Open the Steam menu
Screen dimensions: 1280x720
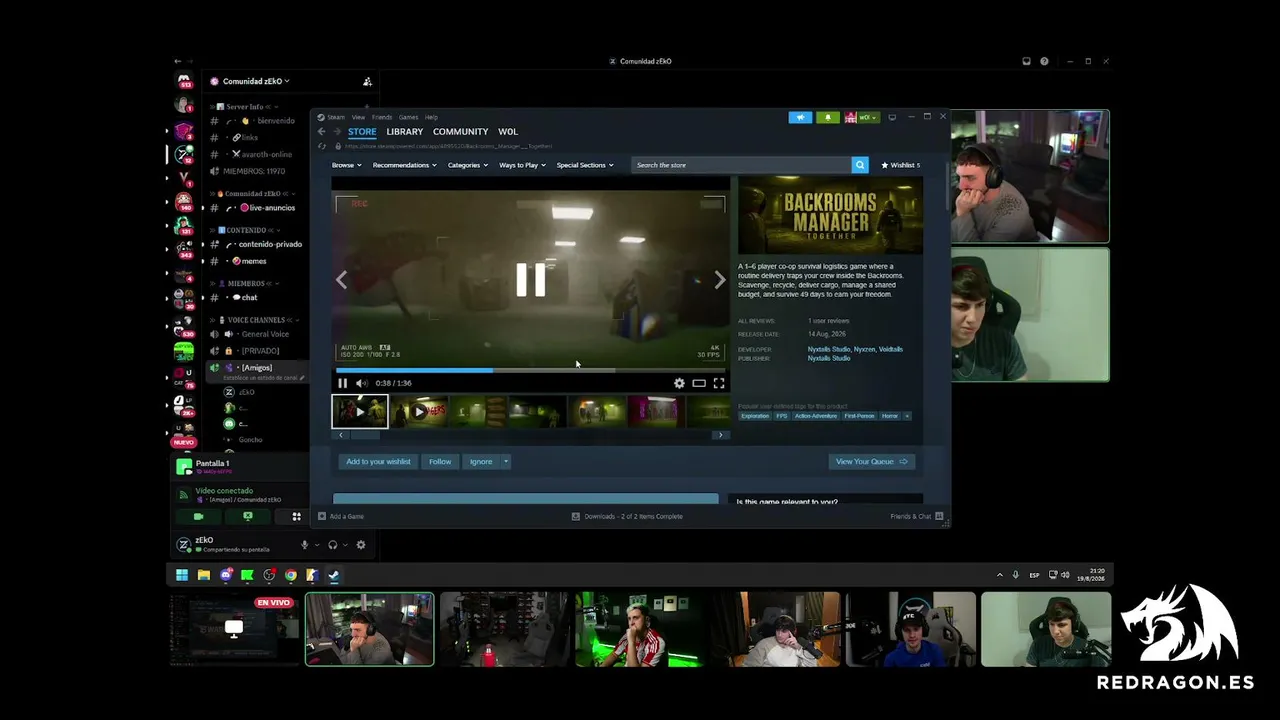click(x=336, y=117)
